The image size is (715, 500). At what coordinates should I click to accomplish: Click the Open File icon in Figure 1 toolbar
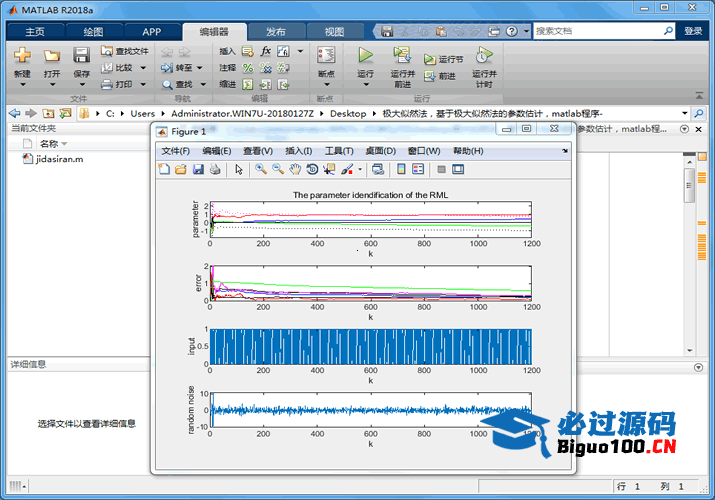pos(181,170)
